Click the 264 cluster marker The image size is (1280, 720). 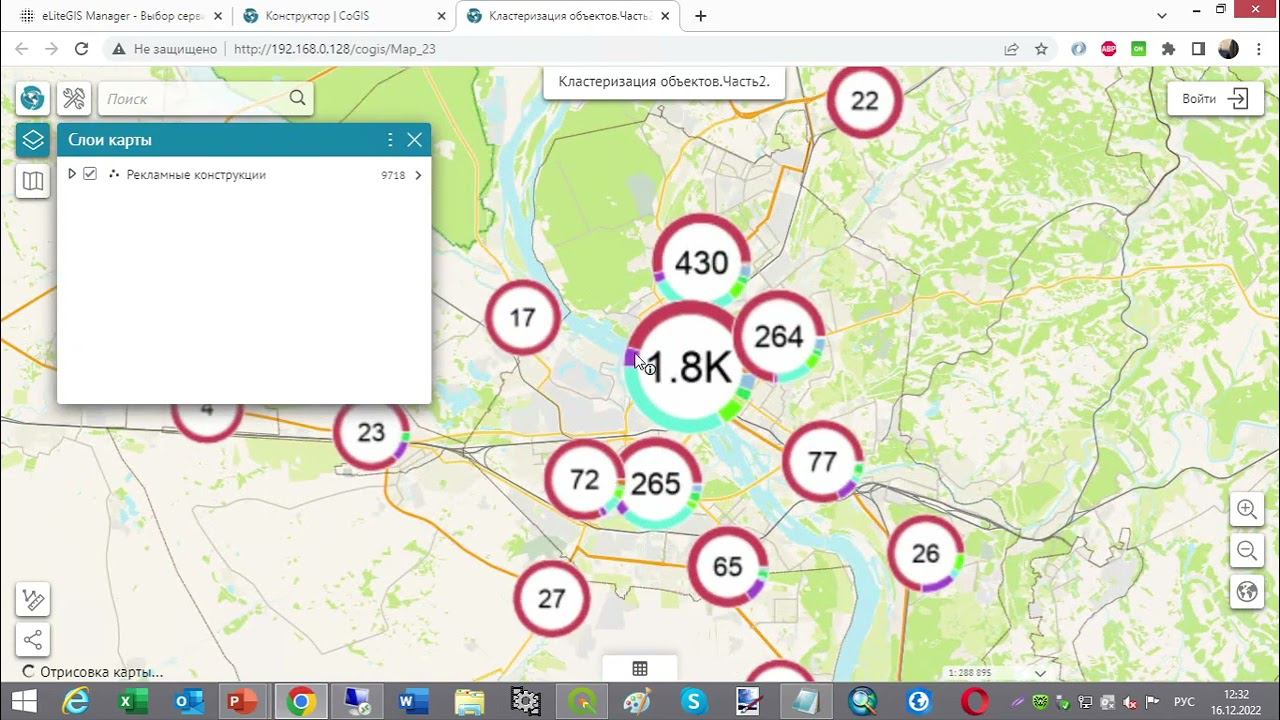coord(779,337)
